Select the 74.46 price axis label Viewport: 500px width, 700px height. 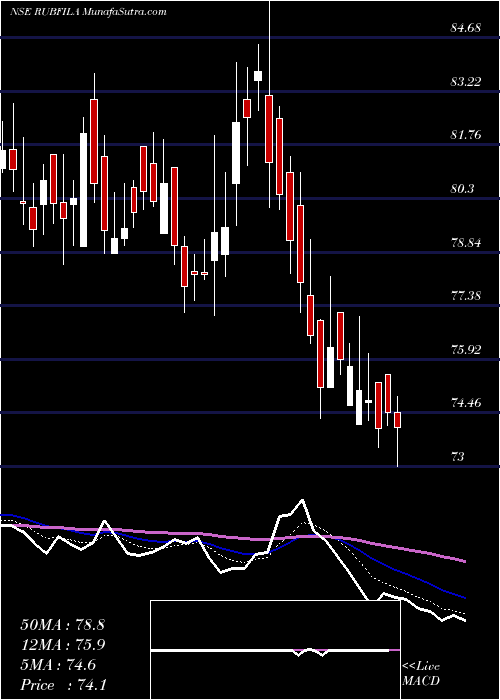466,403
